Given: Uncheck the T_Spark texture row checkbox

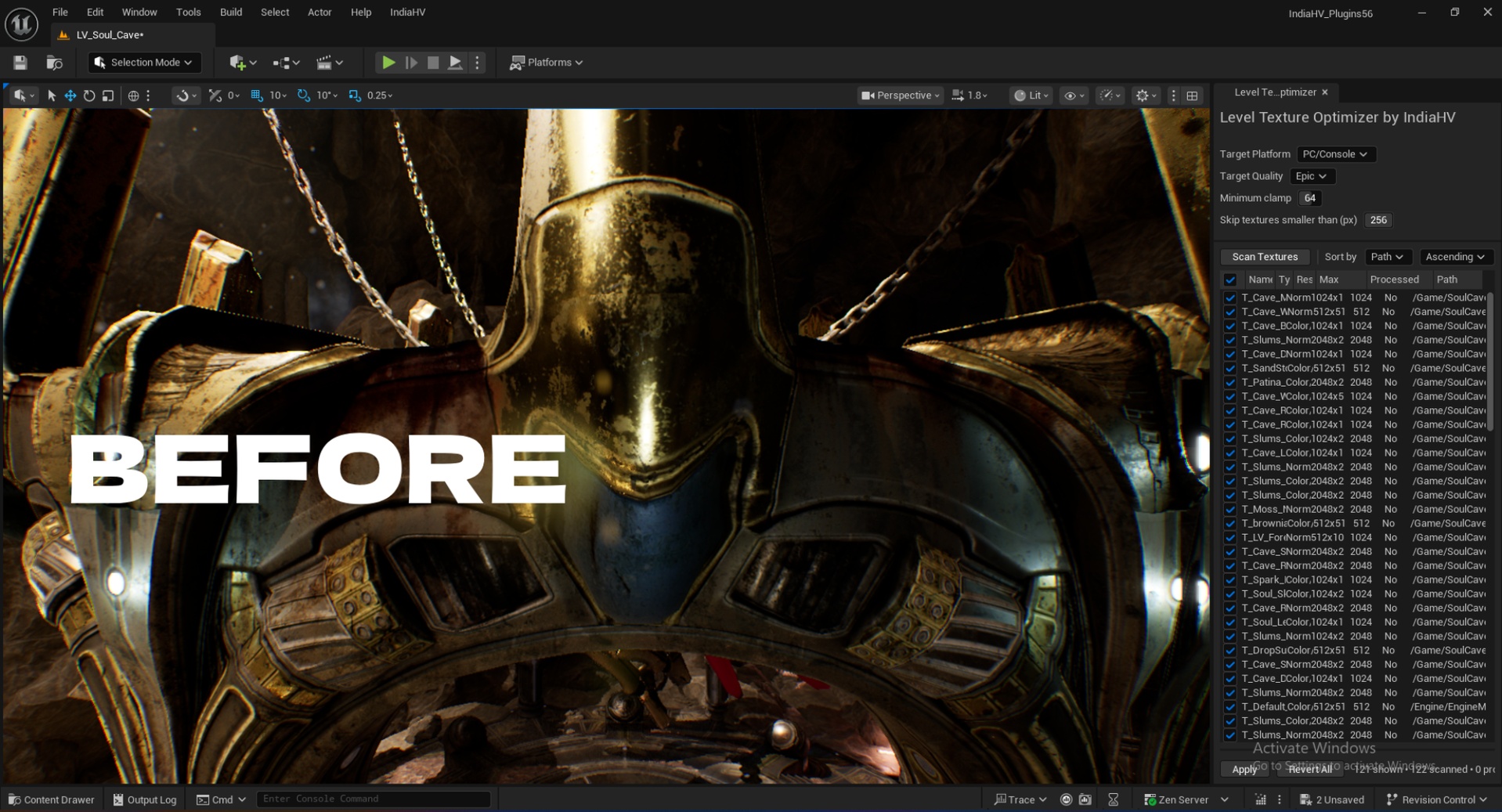Looking at the screenshot, I should (x=1230, y=580).
